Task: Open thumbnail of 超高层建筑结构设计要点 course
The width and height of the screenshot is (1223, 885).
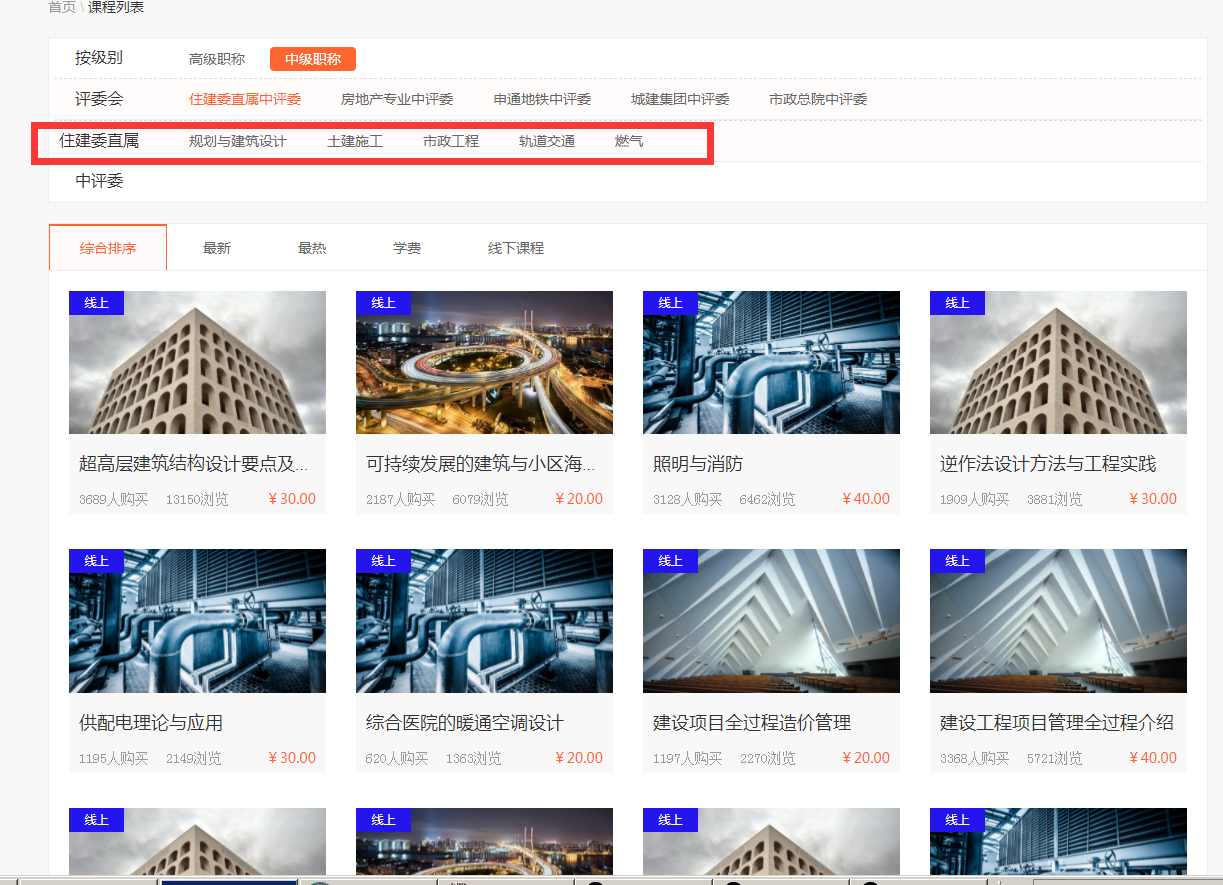Action: (197, 362)
